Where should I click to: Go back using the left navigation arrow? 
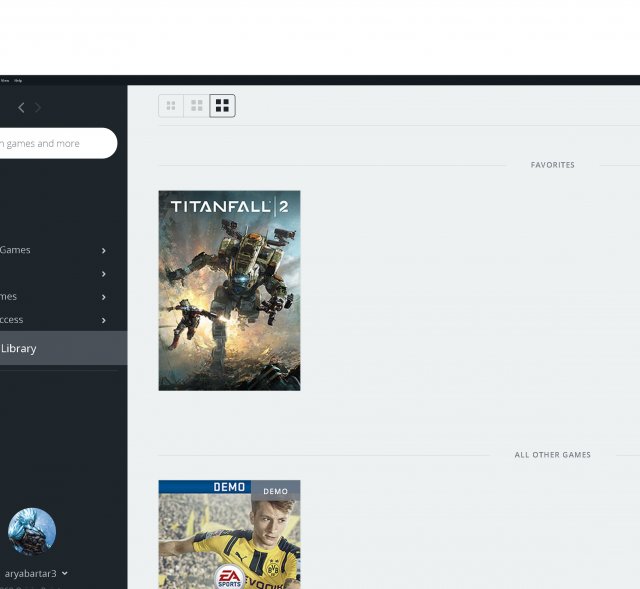(21, 108)
